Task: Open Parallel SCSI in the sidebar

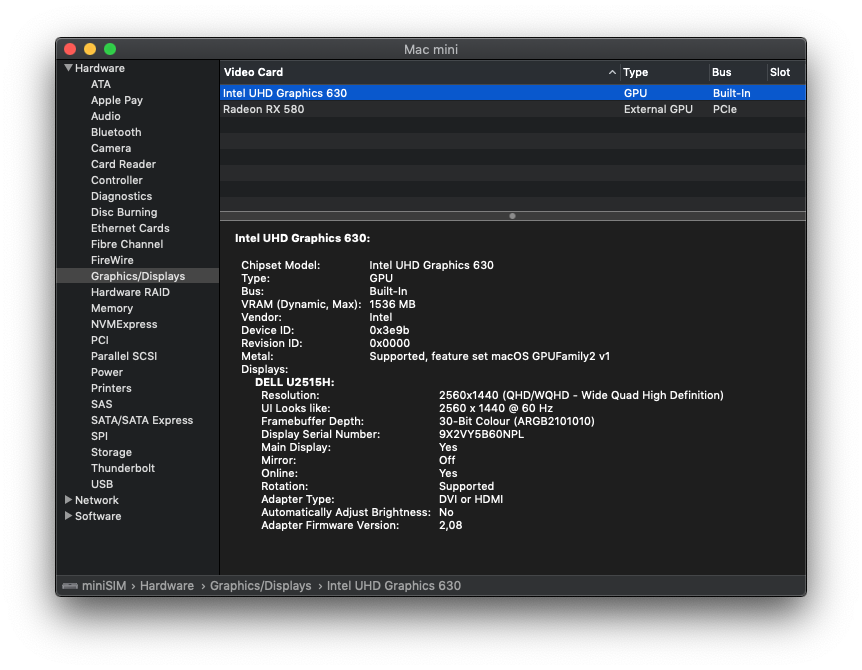Action: [x=124, y=356]
